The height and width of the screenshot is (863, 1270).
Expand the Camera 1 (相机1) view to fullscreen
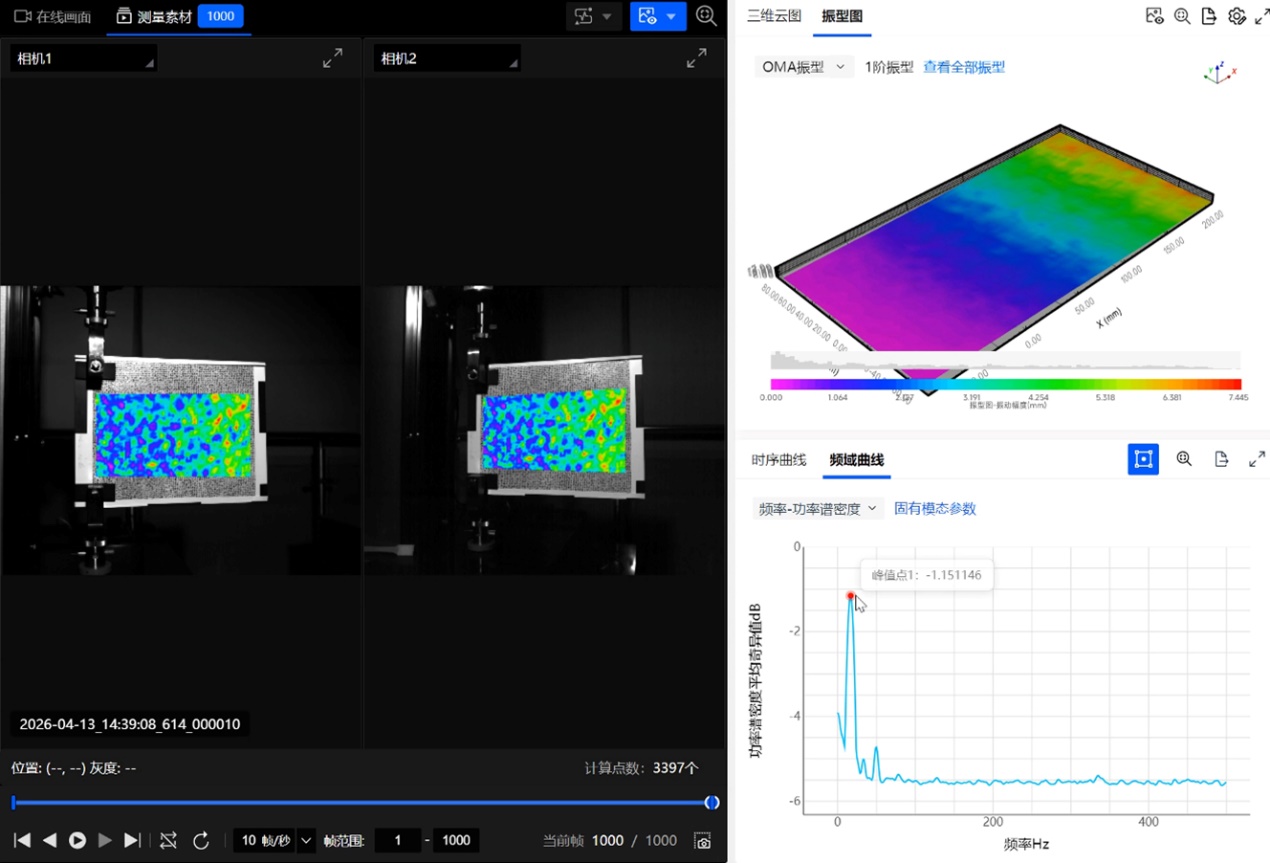(x=332, y=59)
